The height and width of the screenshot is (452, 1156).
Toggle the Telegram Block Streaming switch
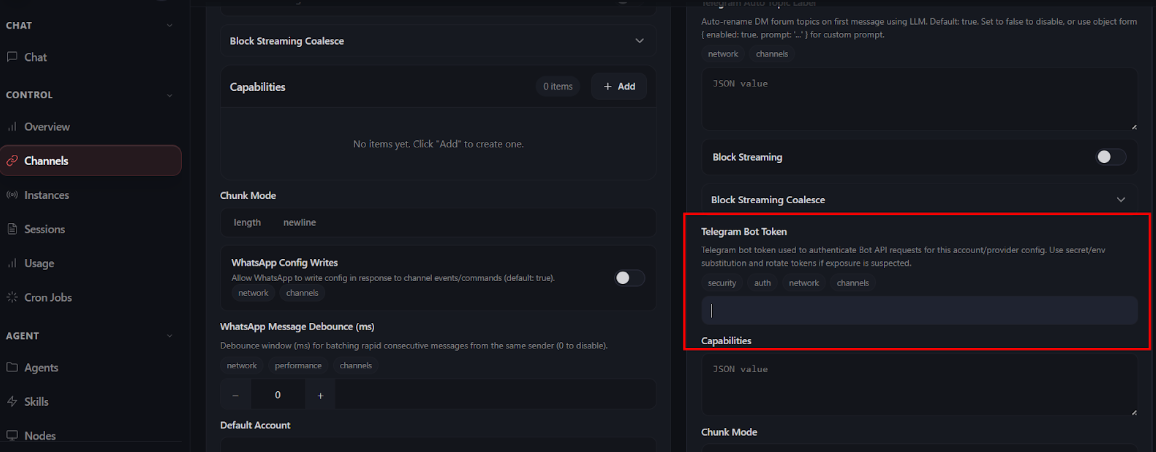1110,157
